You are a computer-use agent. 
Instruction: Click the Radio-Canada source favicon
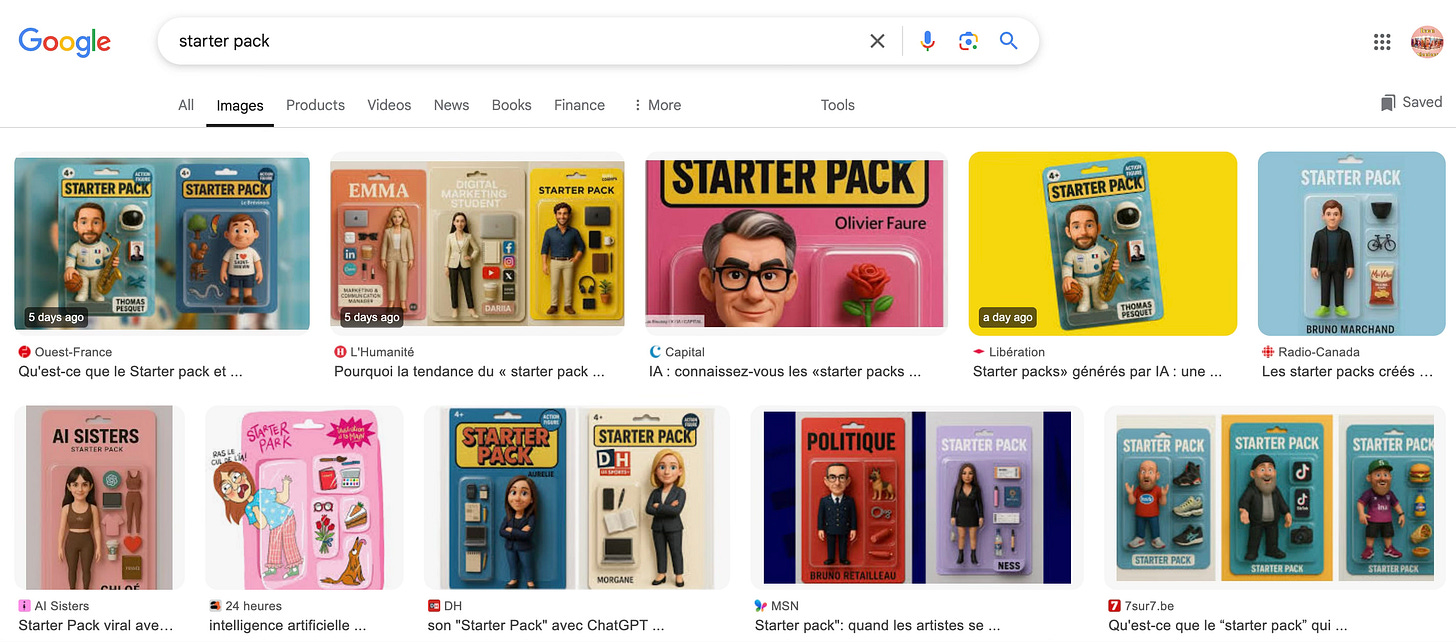coord(1268,352)
